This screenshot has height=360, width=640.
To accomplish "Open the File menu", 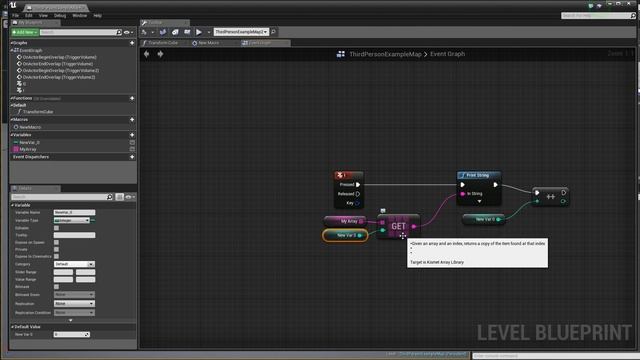I will pos(15,16).
